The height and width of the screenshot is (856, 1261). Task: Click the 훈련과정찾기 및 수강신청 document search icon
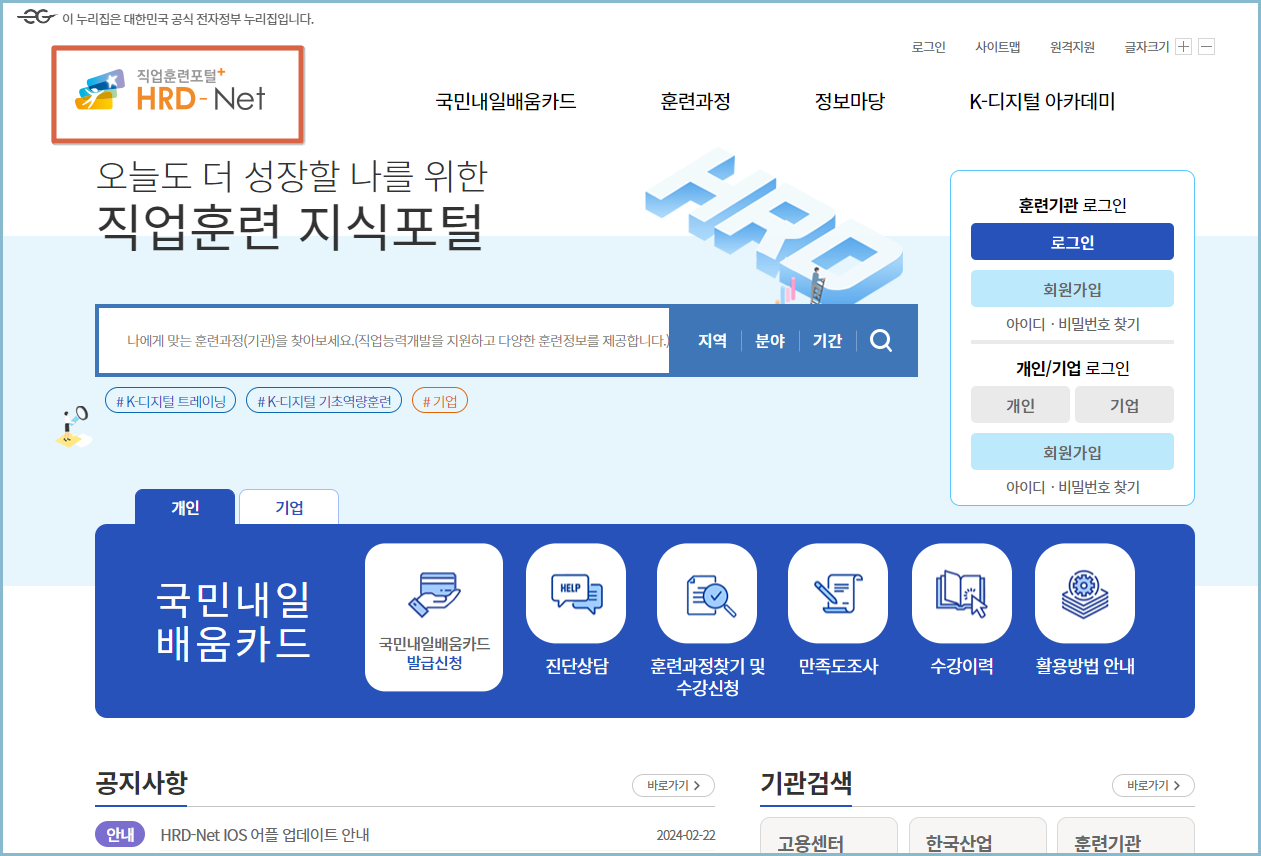click(x=706, y=593)
